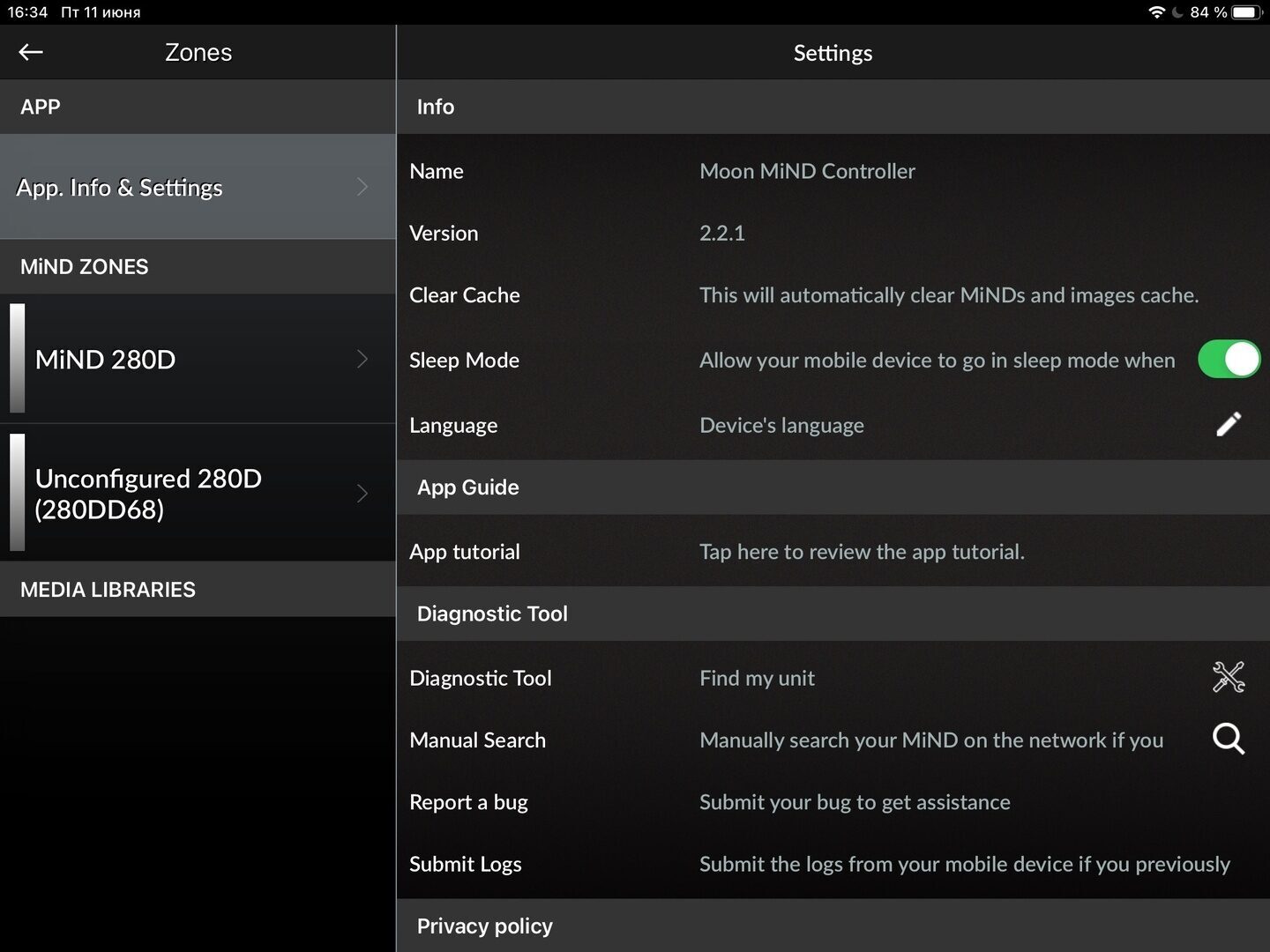Tap the MEDIA LIBRARIES section header
1270x952 pixels.
[198, 590]
